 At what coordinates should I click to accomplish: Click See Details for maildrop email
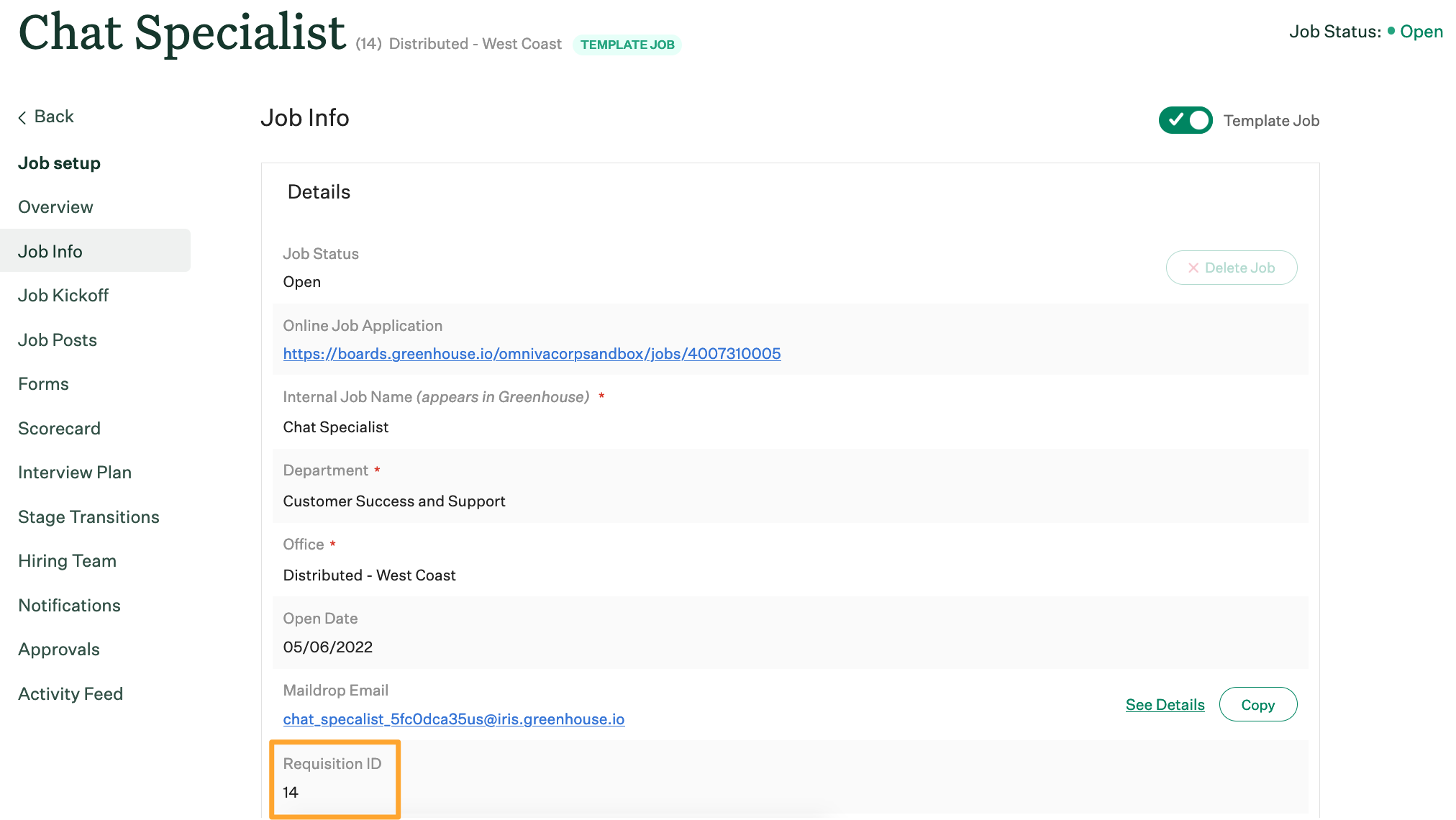click(x=1165, y=703)
